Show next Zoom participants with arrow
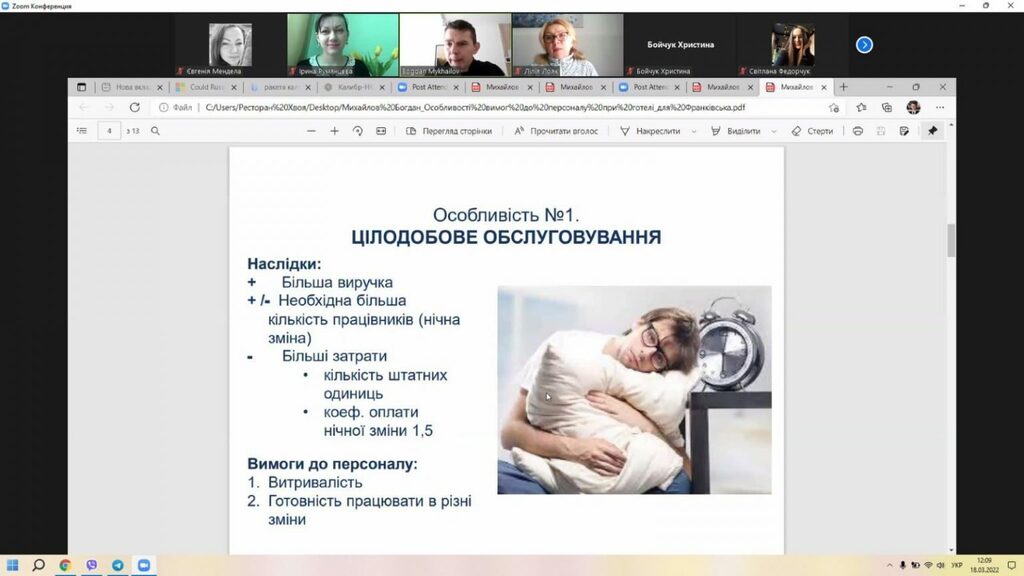Viewport: 1024px width, 576px height. point(864,44)
